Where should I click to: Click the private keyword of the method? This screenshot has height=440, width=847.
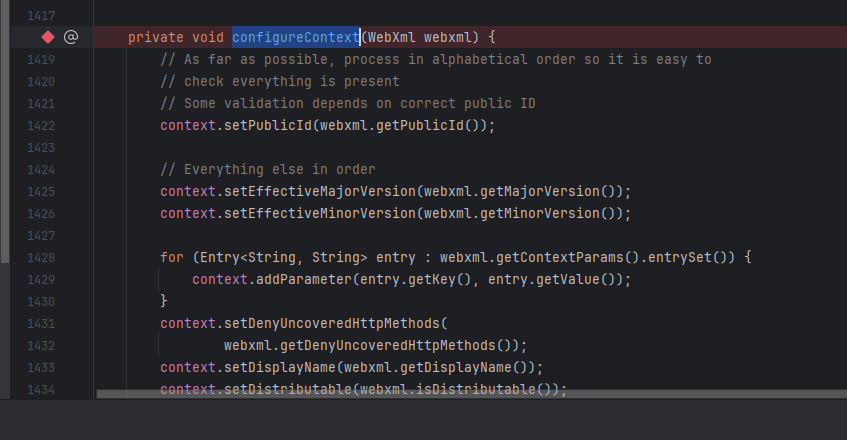(x=156, y=37)
